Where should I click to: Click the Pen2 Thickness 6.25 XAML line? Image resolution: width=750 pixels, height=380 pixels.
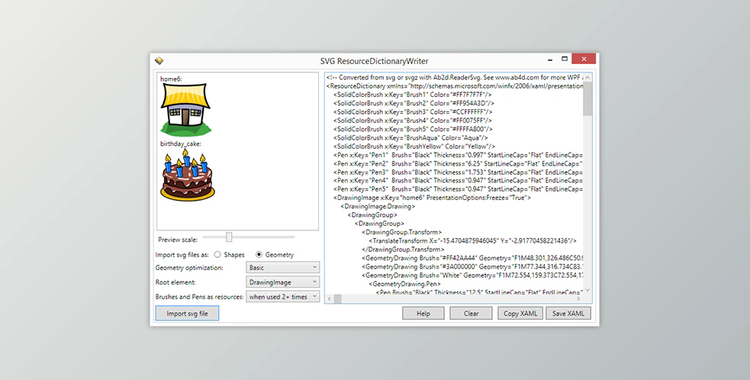pos(458,164)
